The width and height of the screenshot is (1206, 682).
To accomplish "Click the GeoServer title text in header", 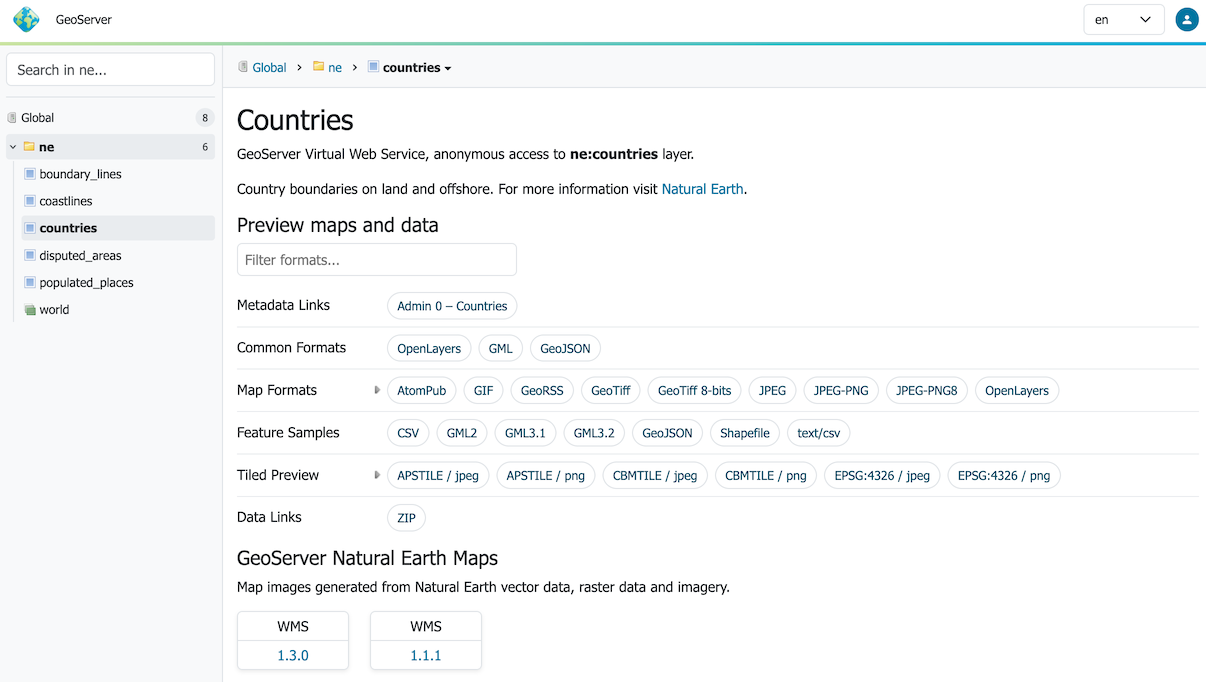I will pos(84,20).
